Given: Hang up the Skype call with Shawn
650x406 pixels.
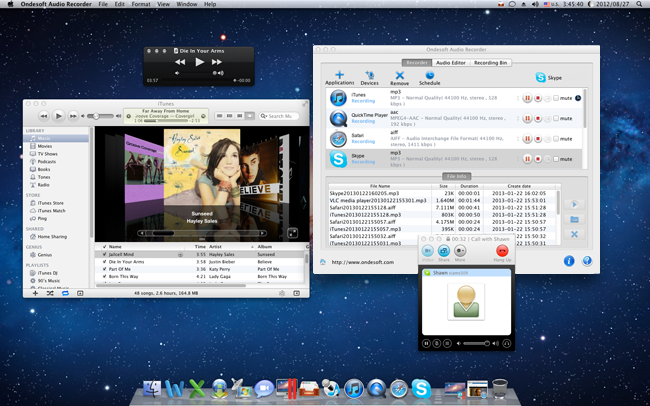Looking at the screenshot, I should (x=502, y=252).
